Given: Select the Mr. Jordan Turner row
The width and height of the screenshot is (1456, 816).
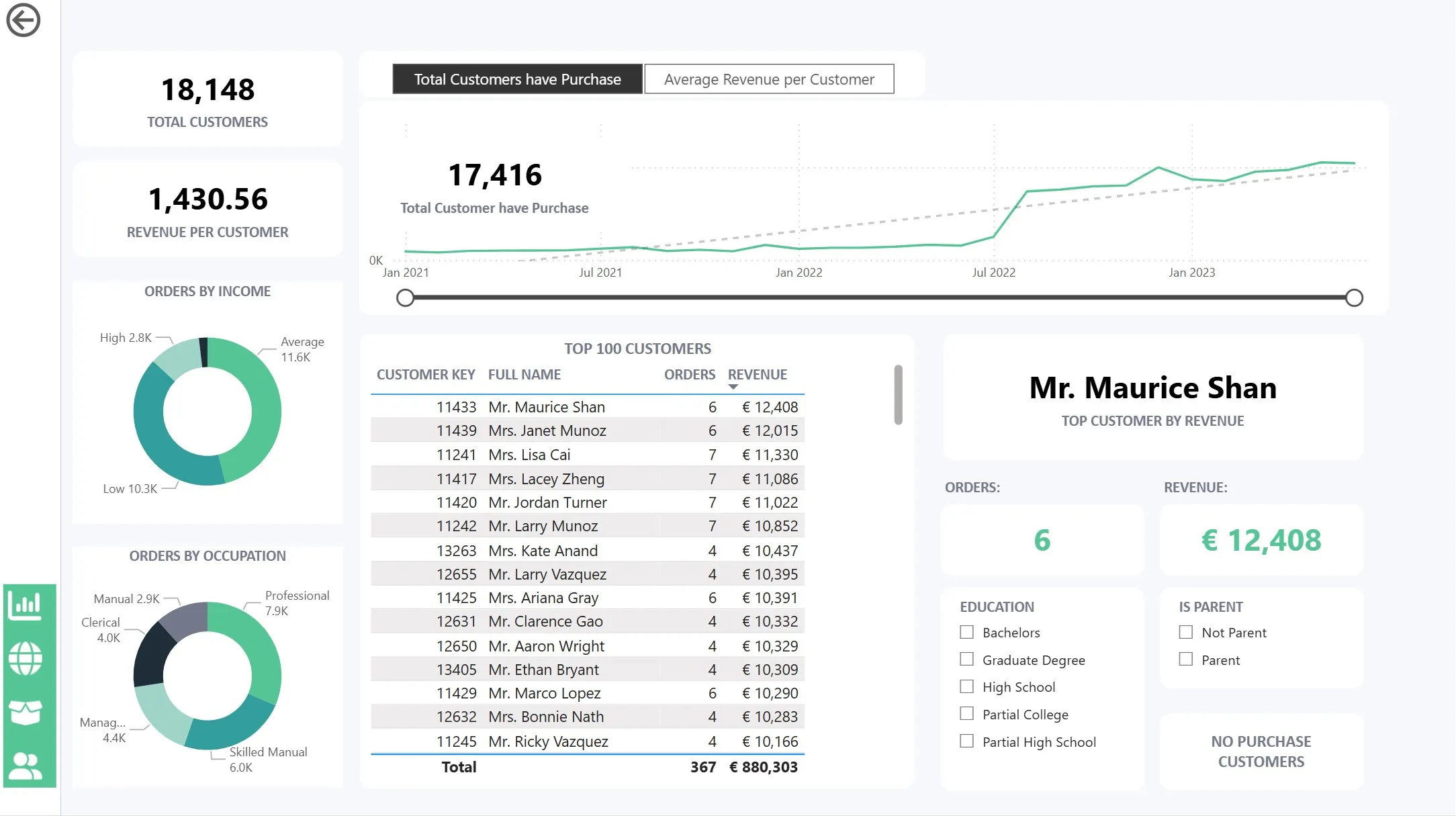Looking at the screenshot, I should click(x=587, y=502).
